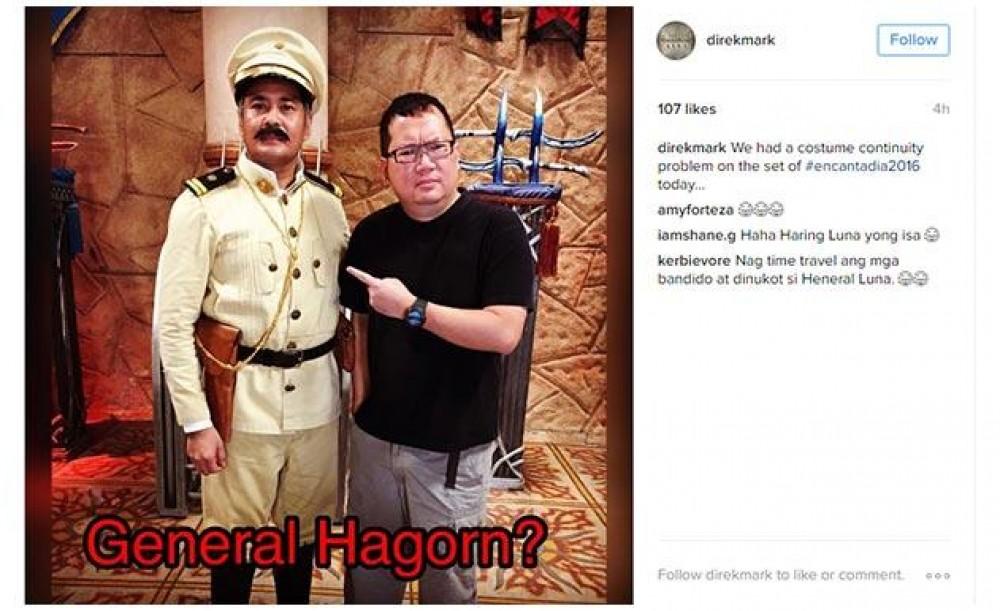The width and height of the screenshot is (1000, 611).
Task: Open commenter kerbievore's profile
Action: 694,261
